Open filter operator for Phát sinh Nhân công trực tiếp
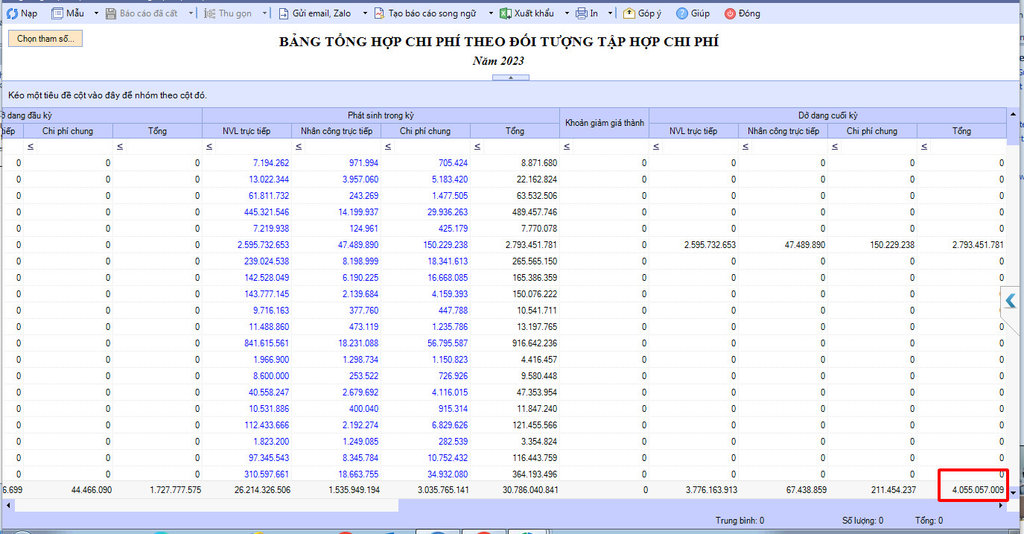 click(x=298, y=147)
